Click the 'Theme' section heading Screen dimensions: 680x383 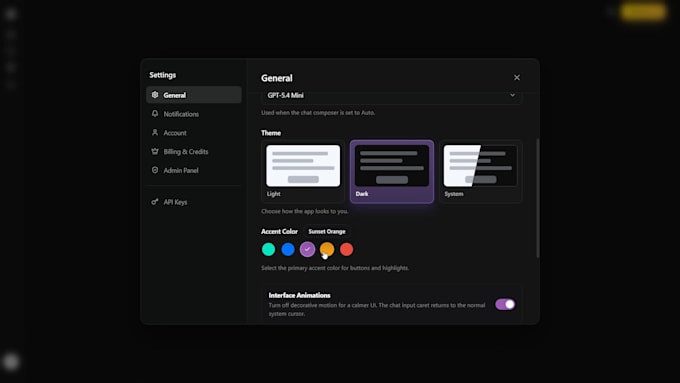[x=271, y=133]
